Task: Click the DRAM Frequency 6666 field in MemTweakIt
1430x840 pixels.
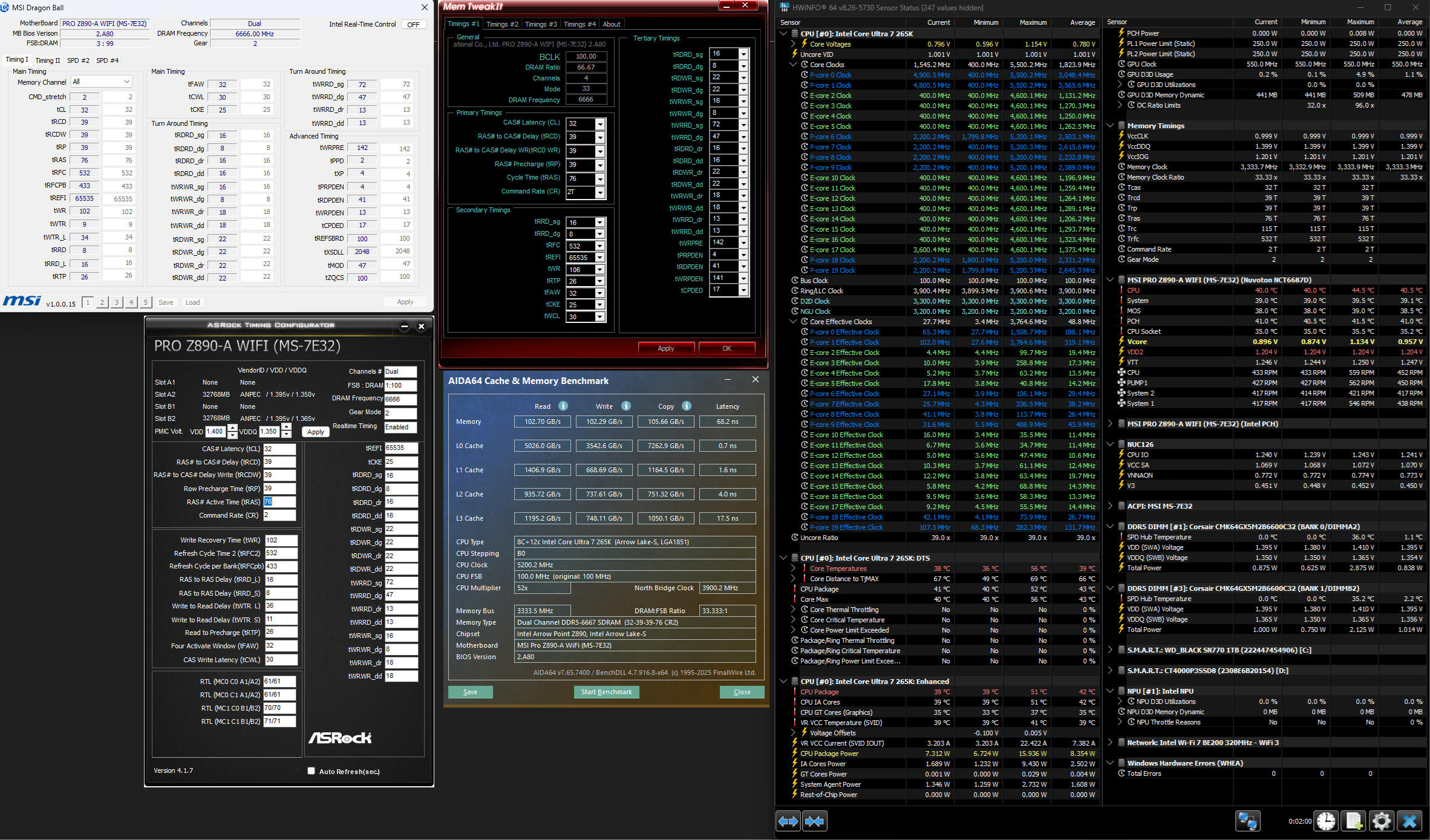Action: pyautogui.click(x=586, y=100)
